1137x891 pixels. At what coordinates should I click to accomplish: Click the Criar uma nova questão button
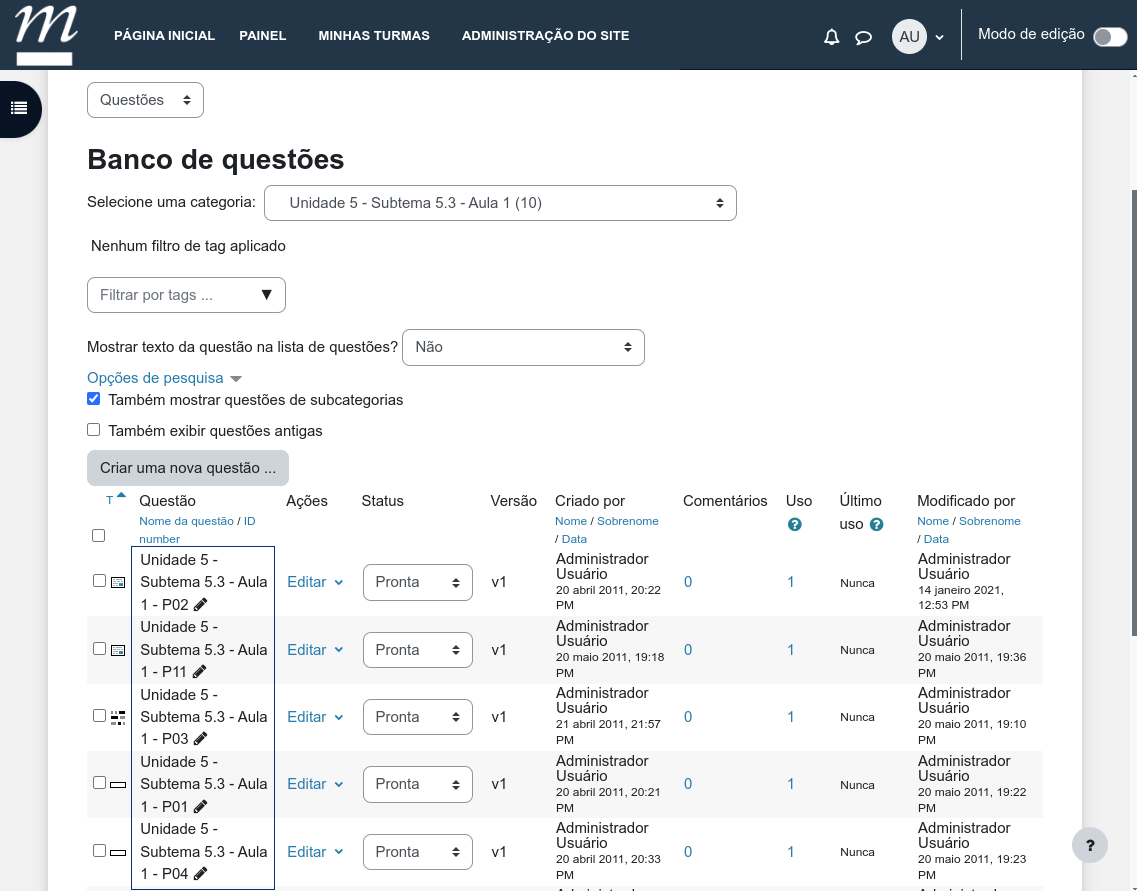tap(188, 468)
